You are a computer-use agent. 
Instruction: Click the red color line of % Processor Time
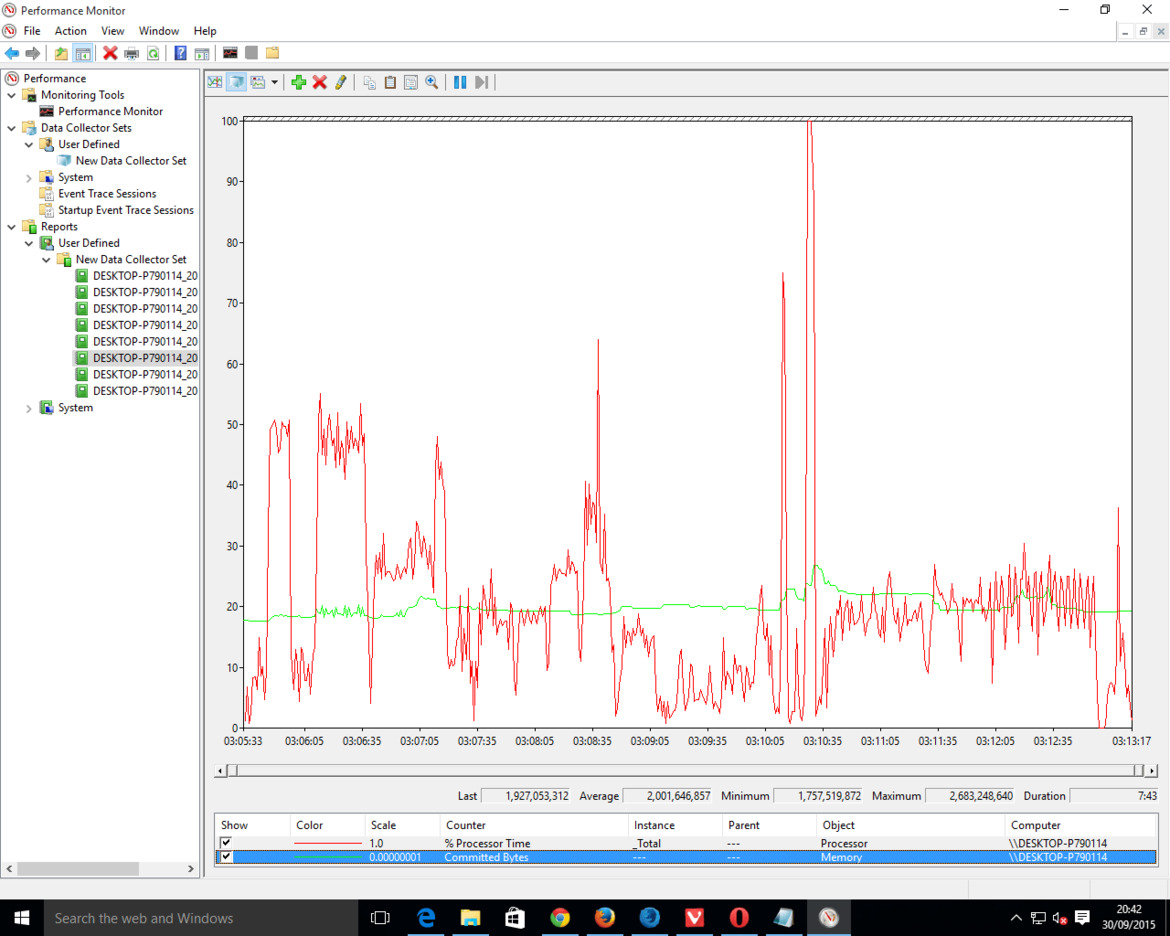tap(328, 843)
